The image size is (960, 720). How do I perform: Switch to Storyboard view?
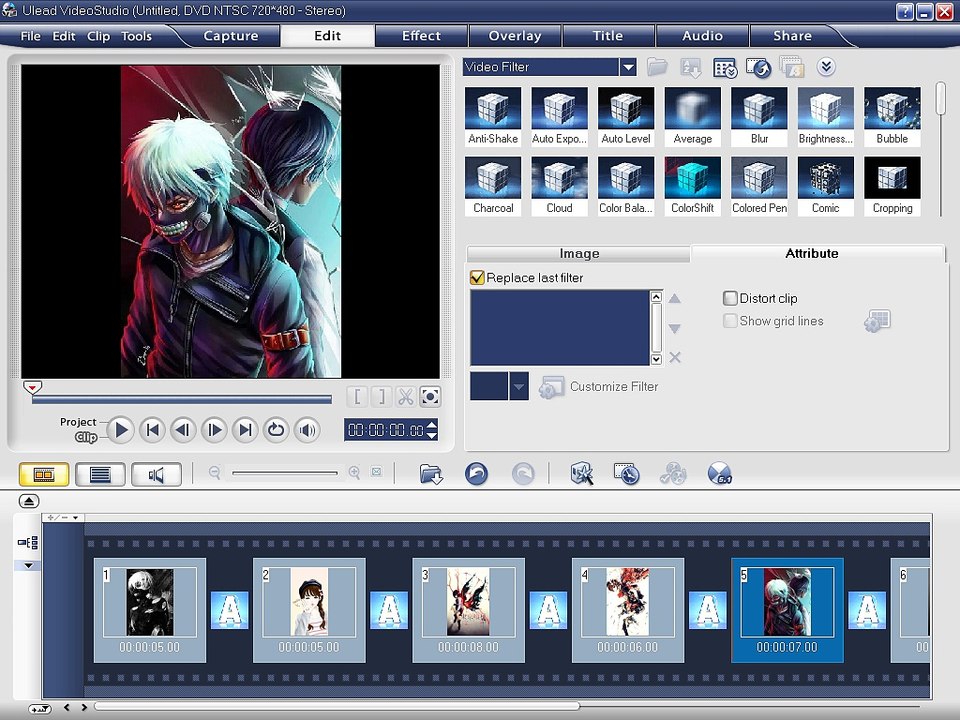pos(43,474)
